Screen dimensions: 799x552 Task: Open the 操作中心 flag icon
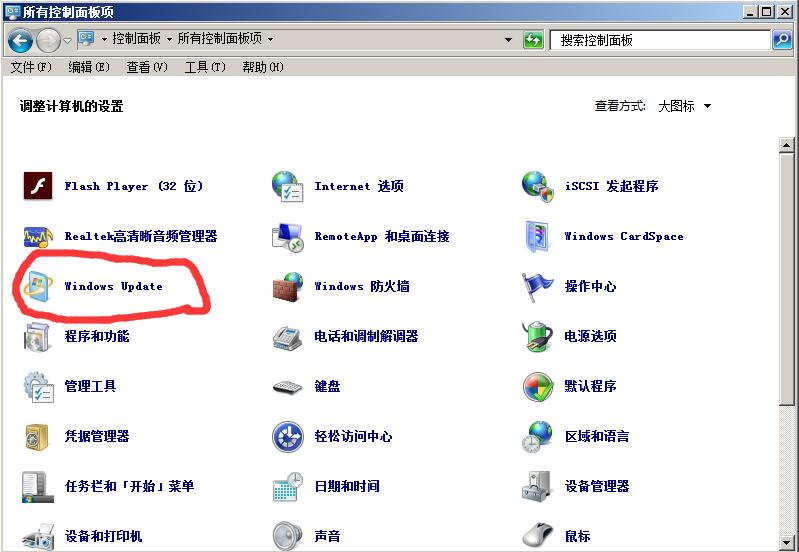click(x=537, y=286)
